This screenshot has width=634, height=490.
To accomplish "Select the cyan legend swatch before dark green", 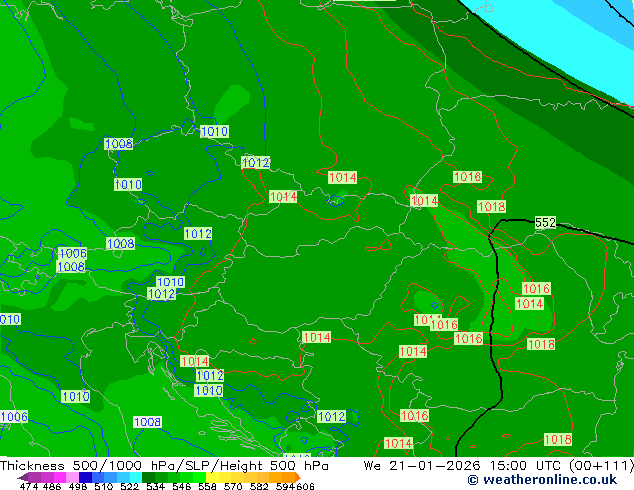I will pyautogui.click(x=136, y=477).
